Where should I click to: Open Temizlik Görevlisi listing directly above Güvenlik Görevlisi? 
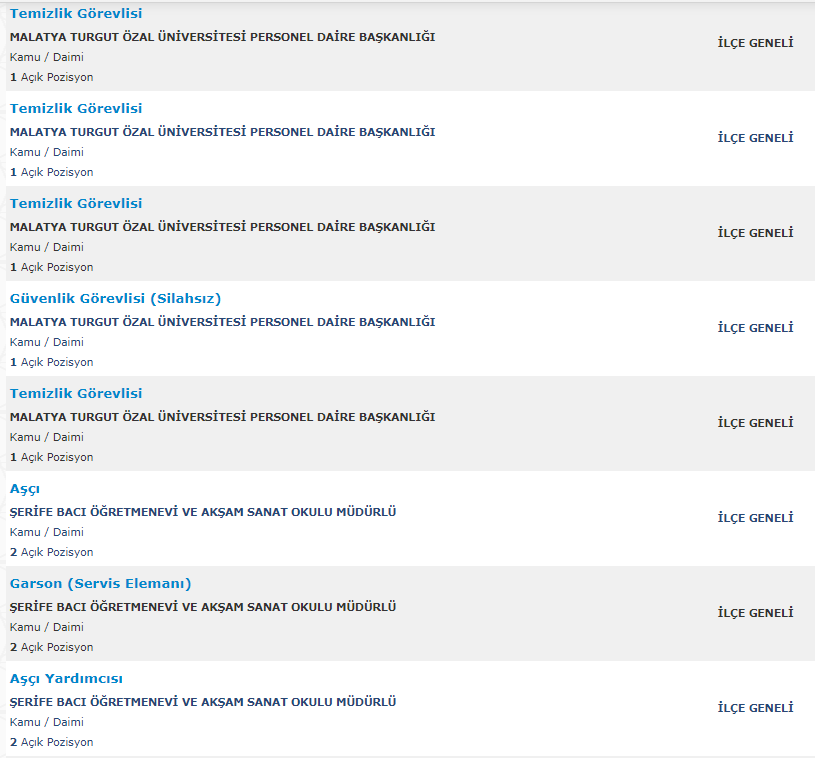(x=76, y=203)
